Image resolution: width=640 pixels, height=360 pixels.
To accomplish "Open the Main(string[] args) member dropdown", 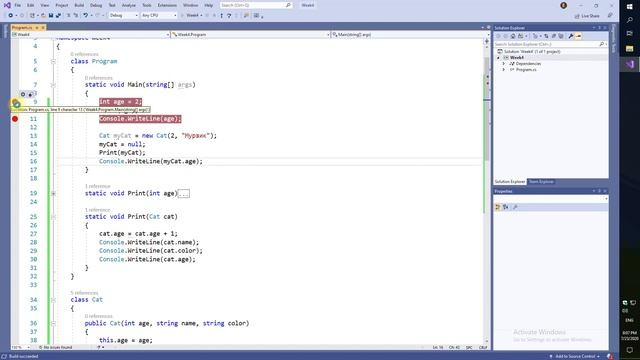I will click(410, 35).
